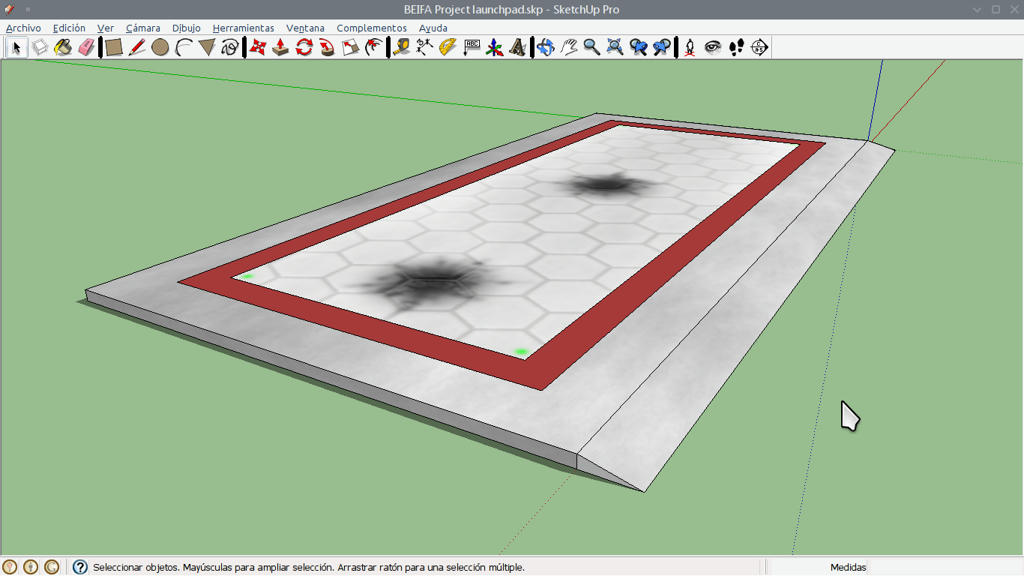Screen dimensions: 1024x576
Task: Activate the Rotate tool
Action: [x=304, y=47]
